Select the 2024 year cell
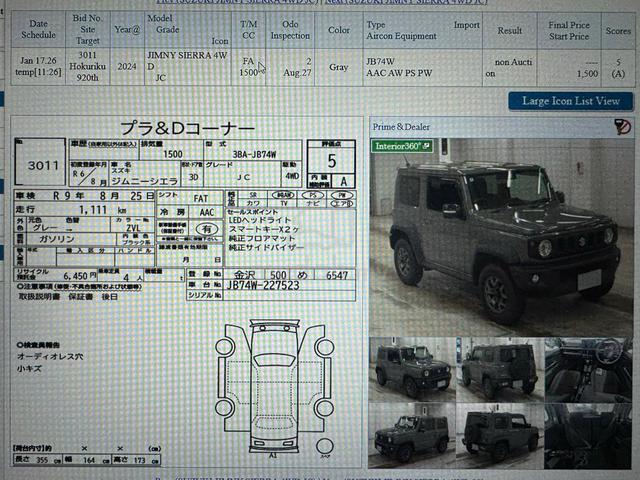 pos(127,67)
